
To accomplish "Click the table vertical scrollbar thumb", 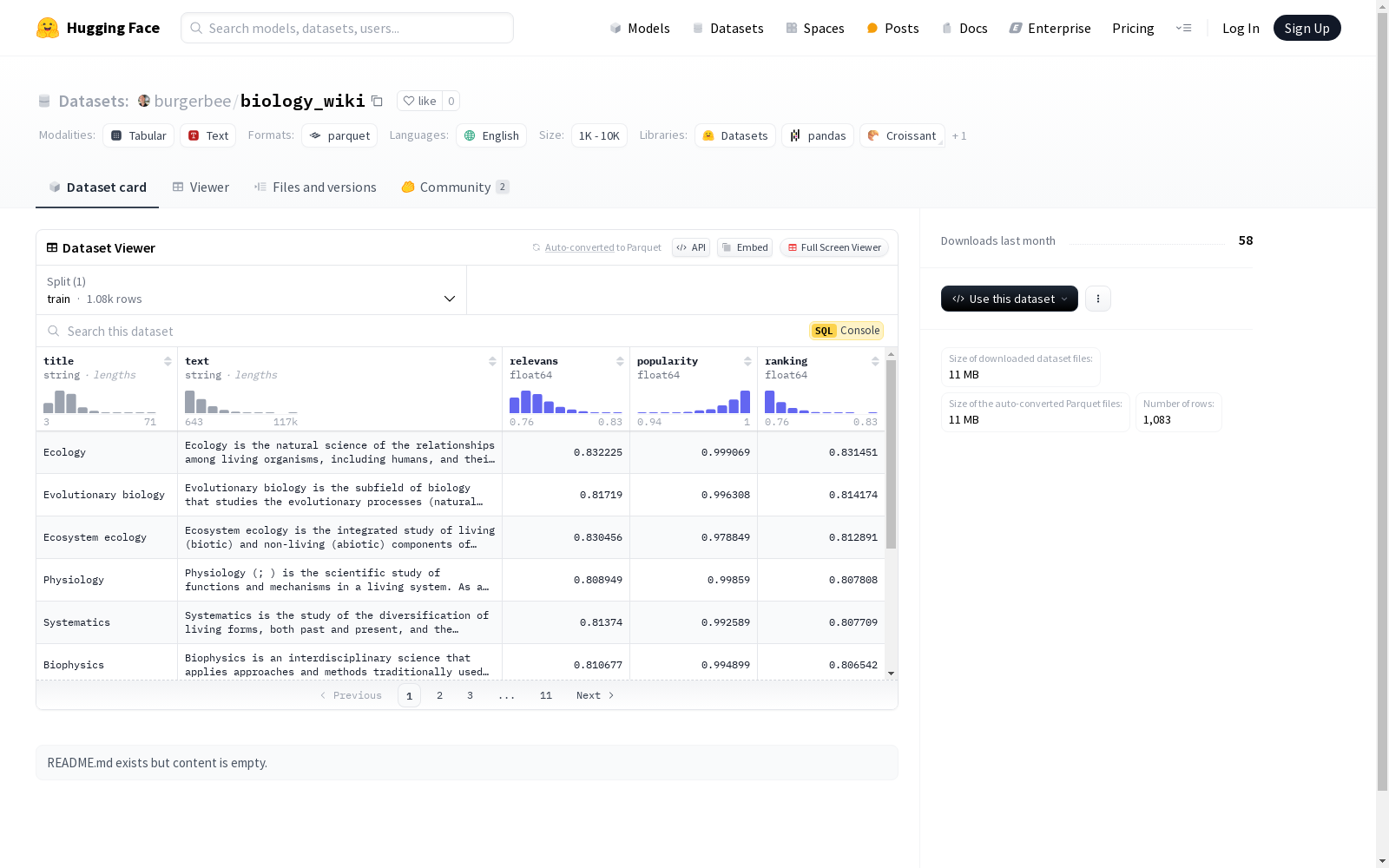I will pos(891,454).
